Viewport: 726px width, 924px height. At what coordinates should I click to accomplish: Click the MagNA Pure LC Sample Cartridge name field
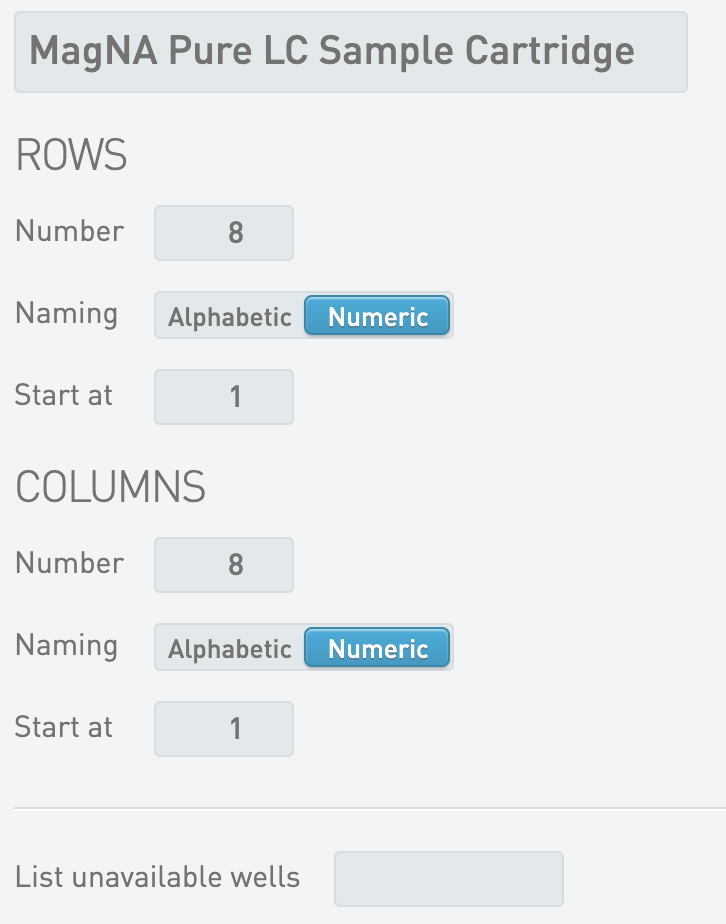pyautogui.click(x=351, y=52)
